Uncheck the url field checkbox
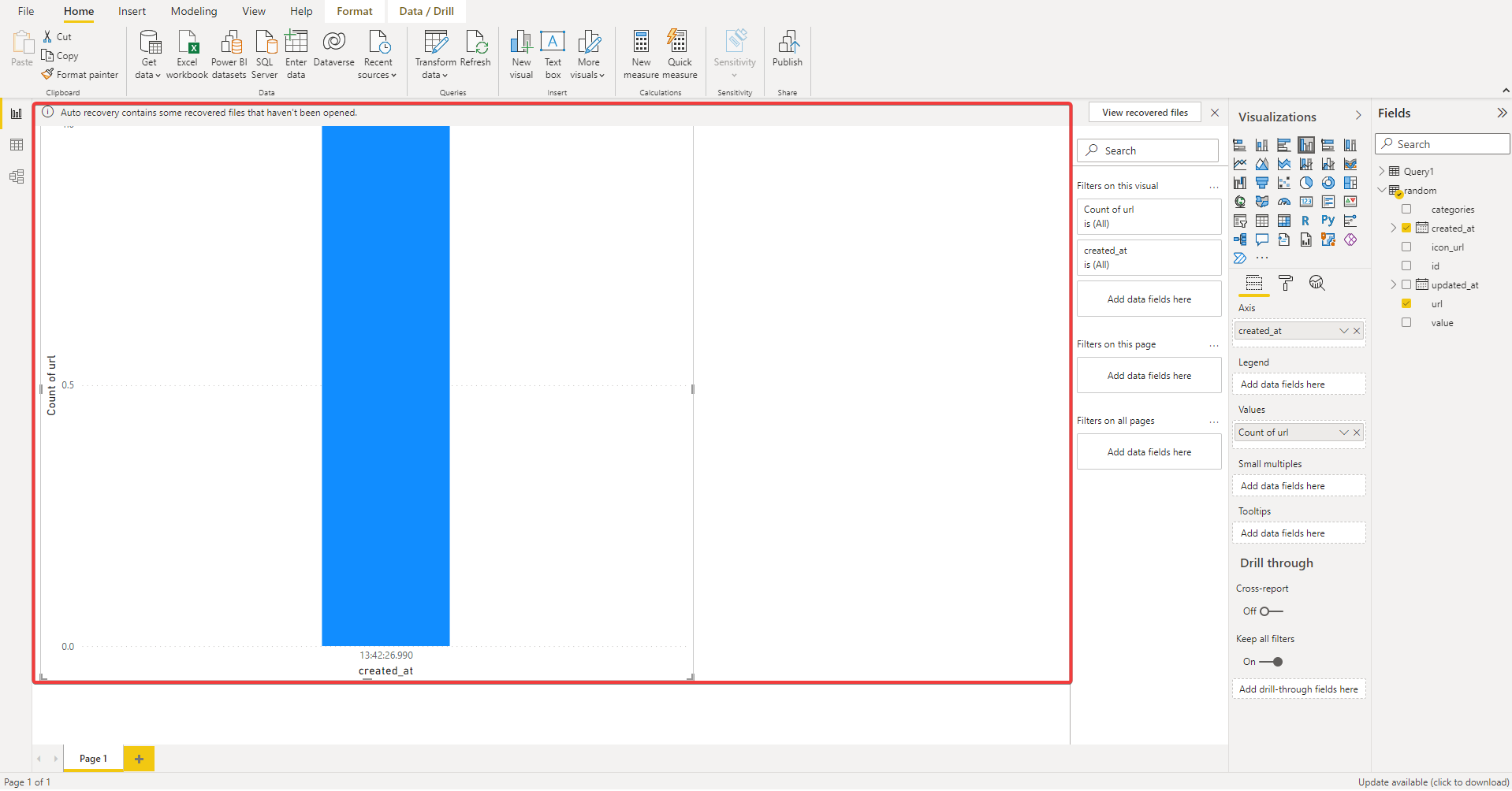The width and height of the screenshot is (1512, 791). pos(1406,304)
